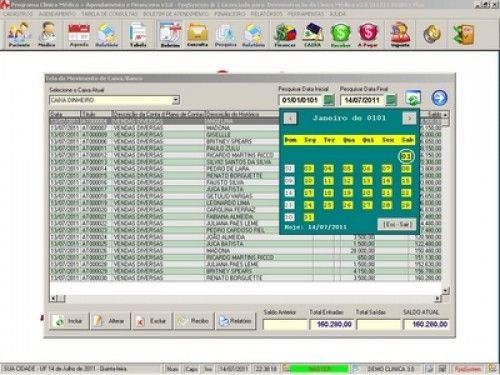Select day 31 in the calendar
The width and height of the screenshot is (500, 375).
[x=309, y=218]
